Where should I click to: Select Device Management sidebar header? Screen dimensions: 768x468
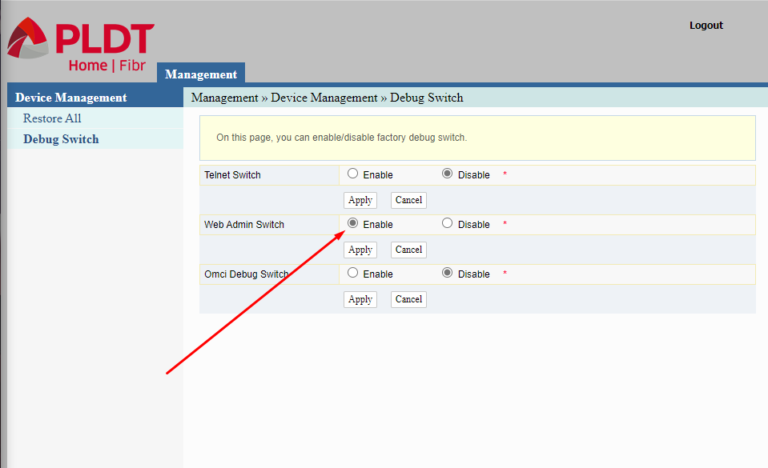point(71,97)
